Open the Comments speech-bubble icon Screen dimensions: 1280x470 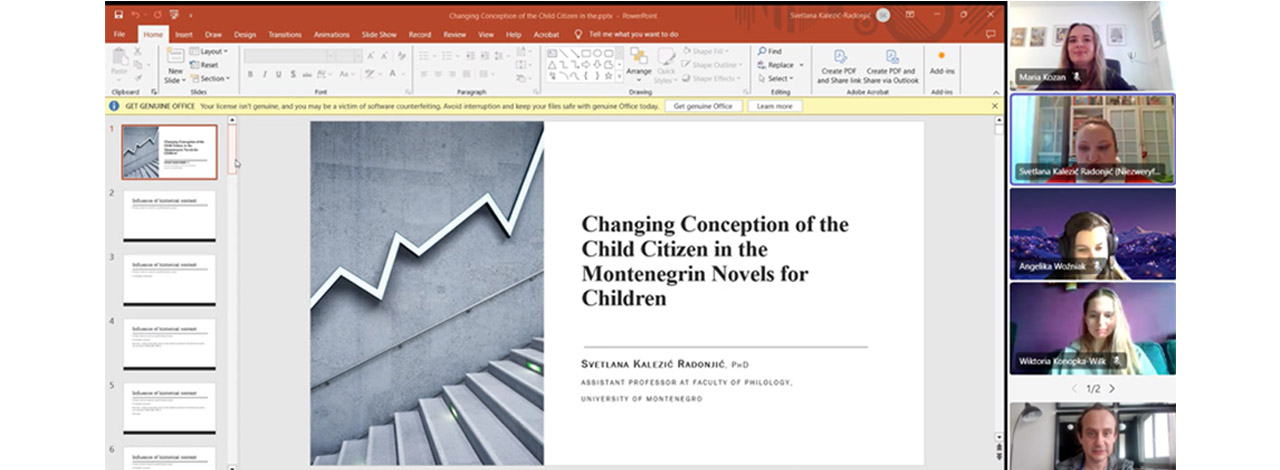[x=990, y=34]
